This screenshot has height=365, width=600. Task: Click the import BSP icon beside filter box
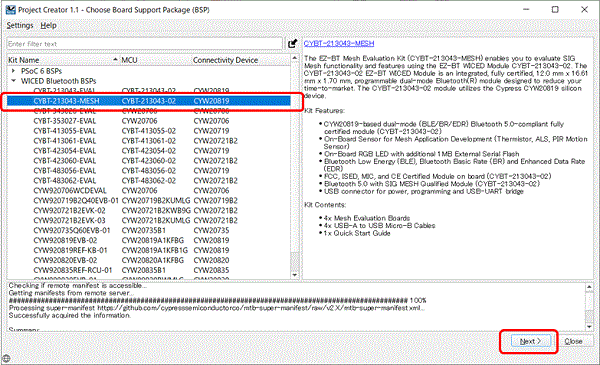292,44
